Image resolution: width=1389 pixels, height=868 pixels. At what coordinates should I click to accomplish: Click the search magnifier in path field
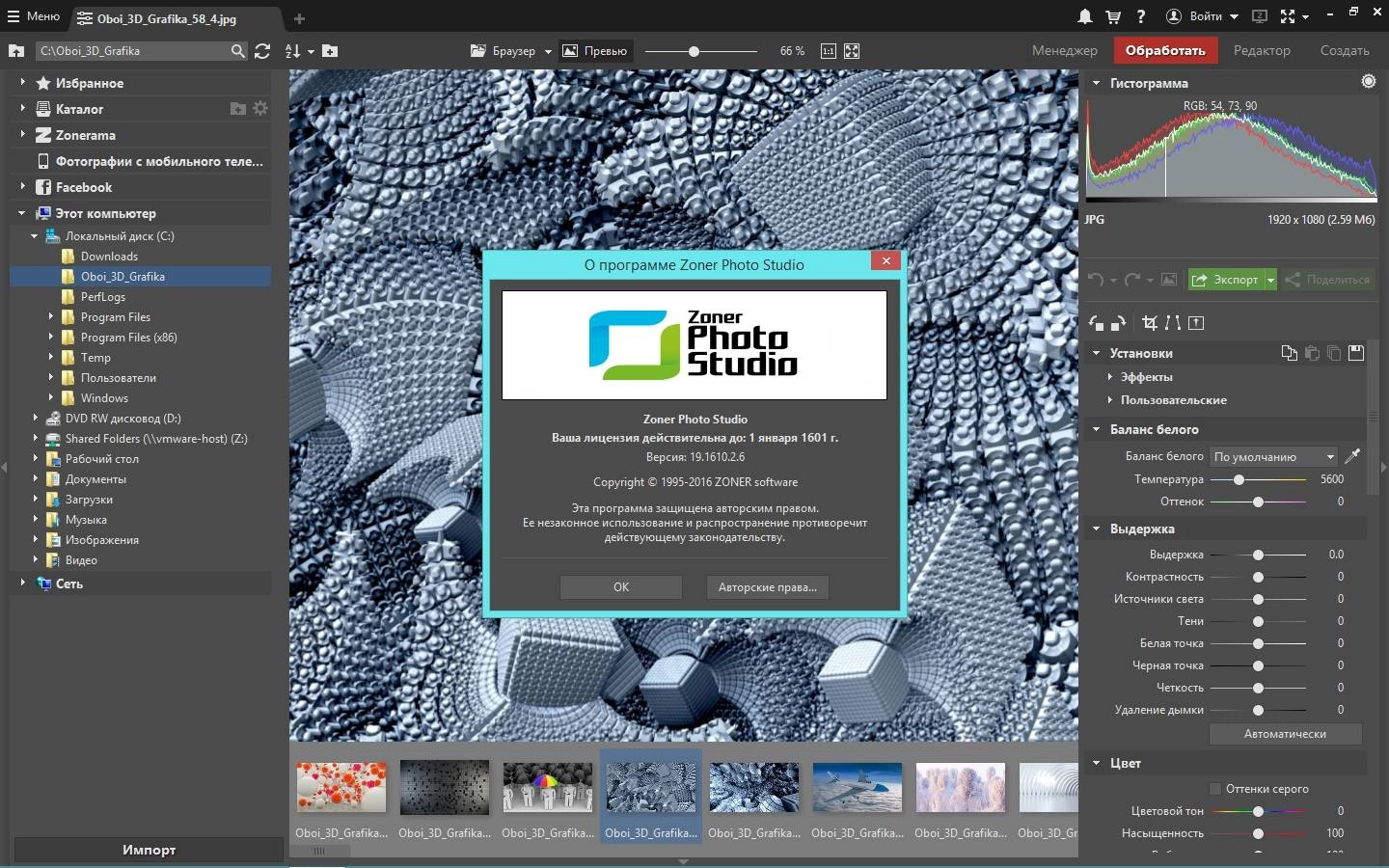237,51
